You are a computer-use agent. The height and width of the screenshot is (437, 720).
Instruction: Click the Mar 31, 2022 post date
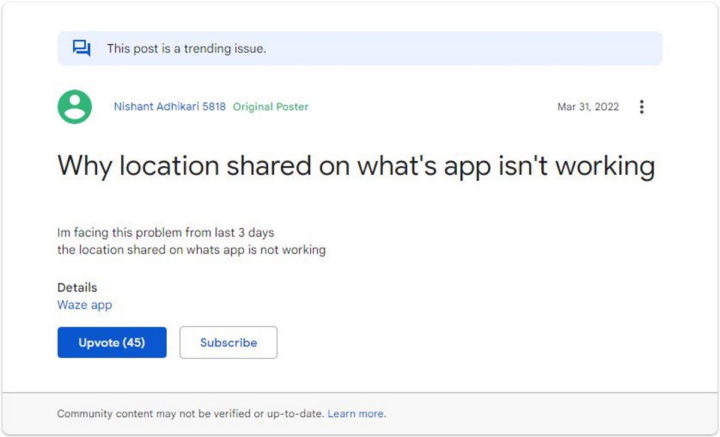pyautogui.click(x=588, y=107)
